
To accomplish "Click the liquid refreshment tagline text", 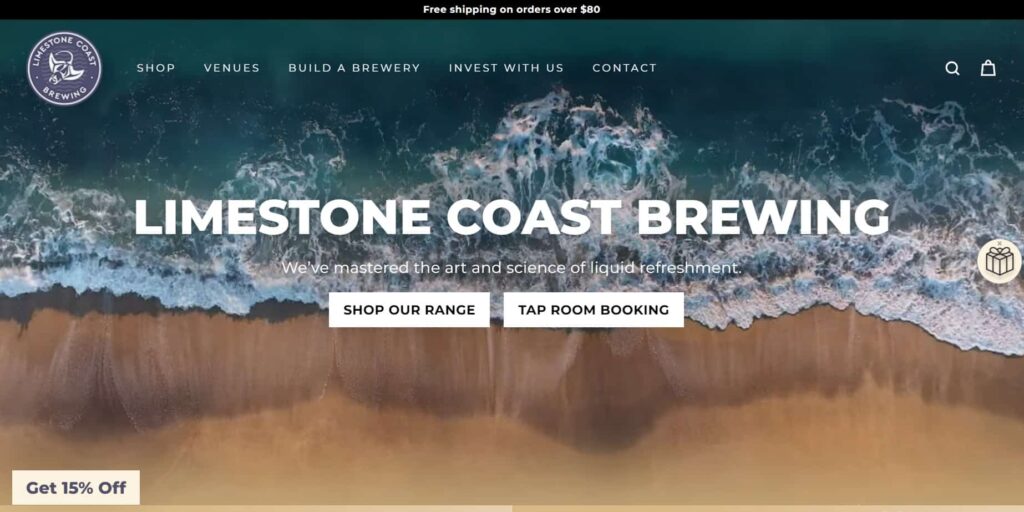I will 512,268.
